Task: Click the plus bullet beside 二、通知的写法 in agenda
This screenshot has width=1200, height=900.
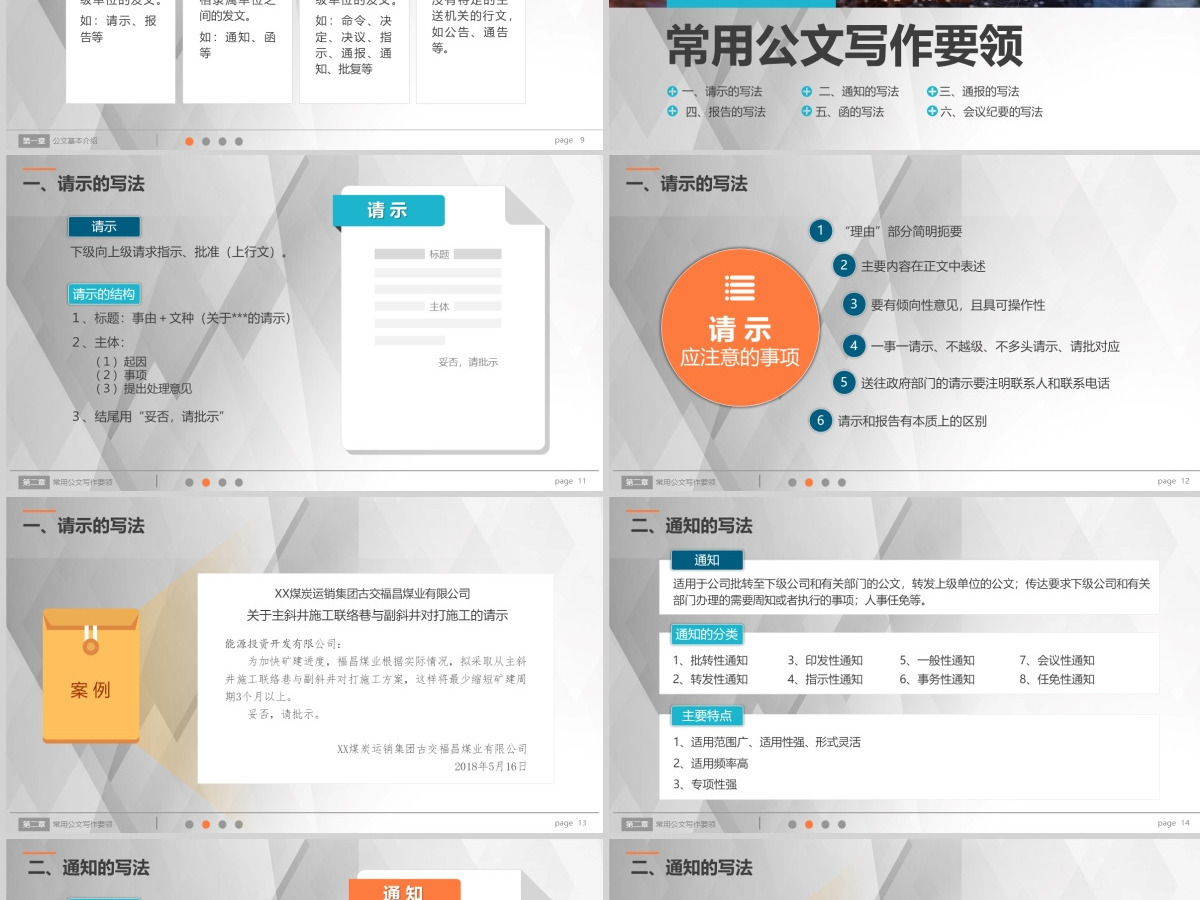Action: pyautogui.click(x=807, y=91)
